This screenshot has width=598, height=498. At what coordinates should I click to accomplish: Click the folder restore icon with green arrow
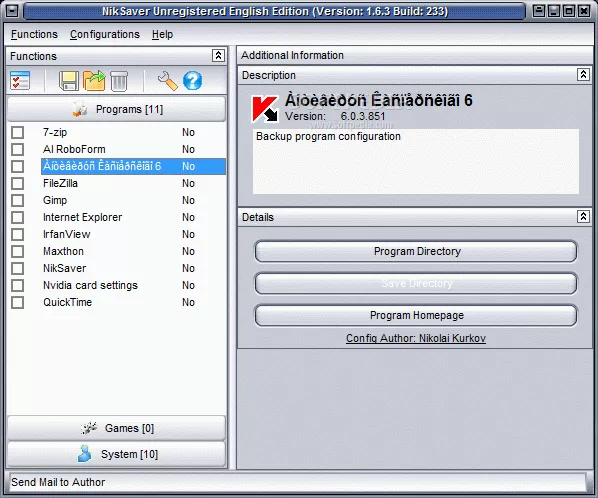94,80
